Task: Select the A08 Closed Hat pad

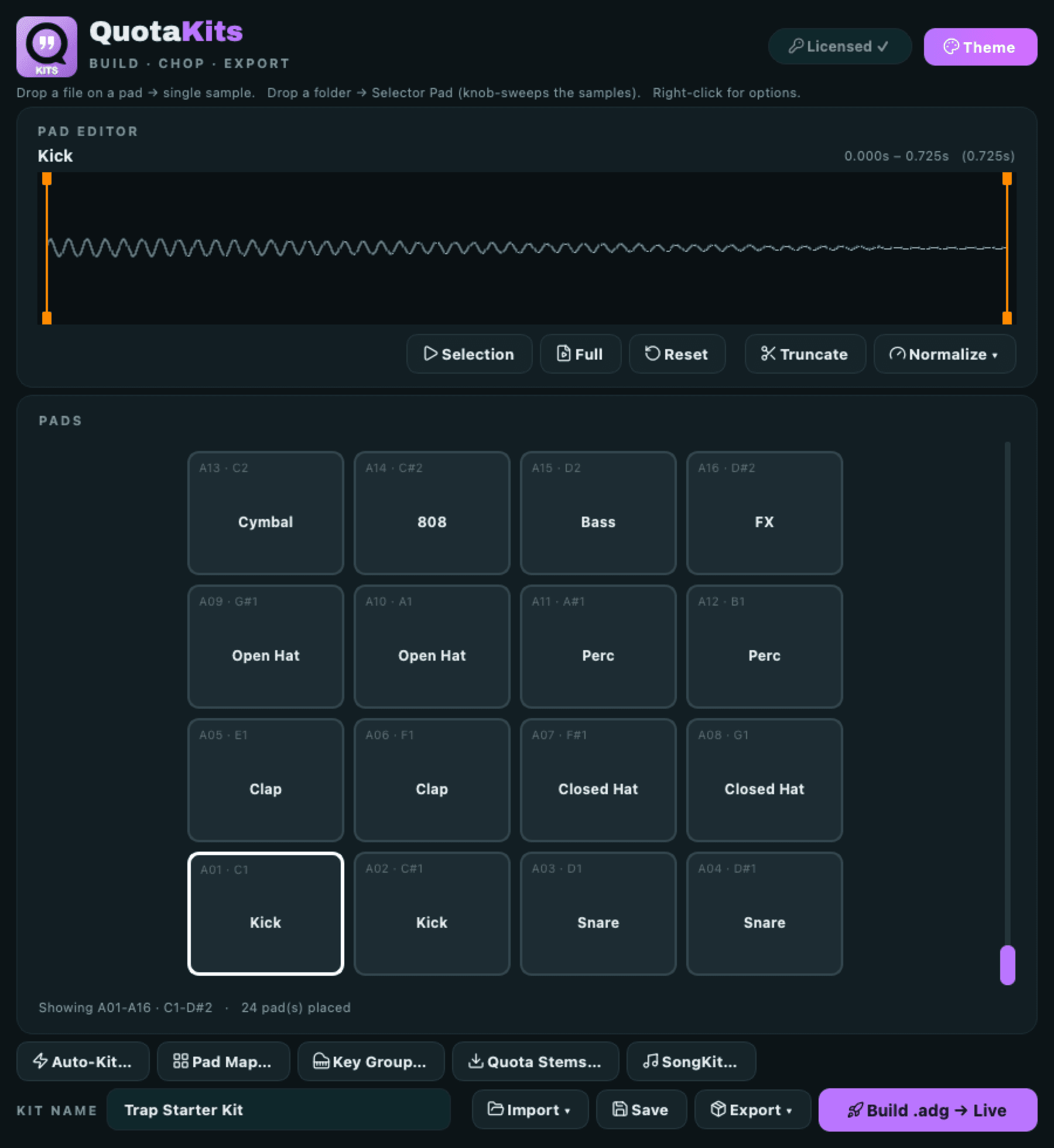Action: pyautogui.click(x=765, y=780)
